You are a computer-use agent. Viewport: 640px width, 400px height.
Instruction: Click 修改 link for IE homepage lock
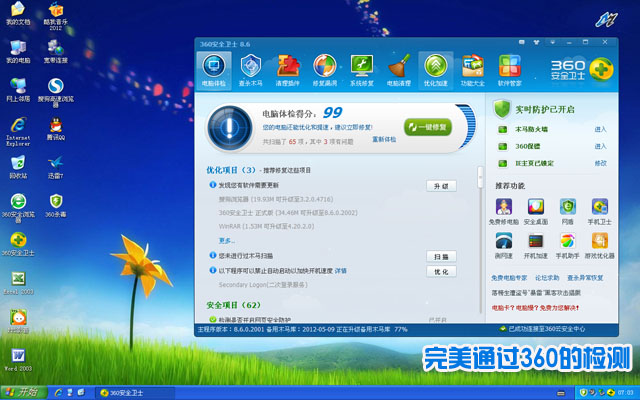click(x=600, y=163)
